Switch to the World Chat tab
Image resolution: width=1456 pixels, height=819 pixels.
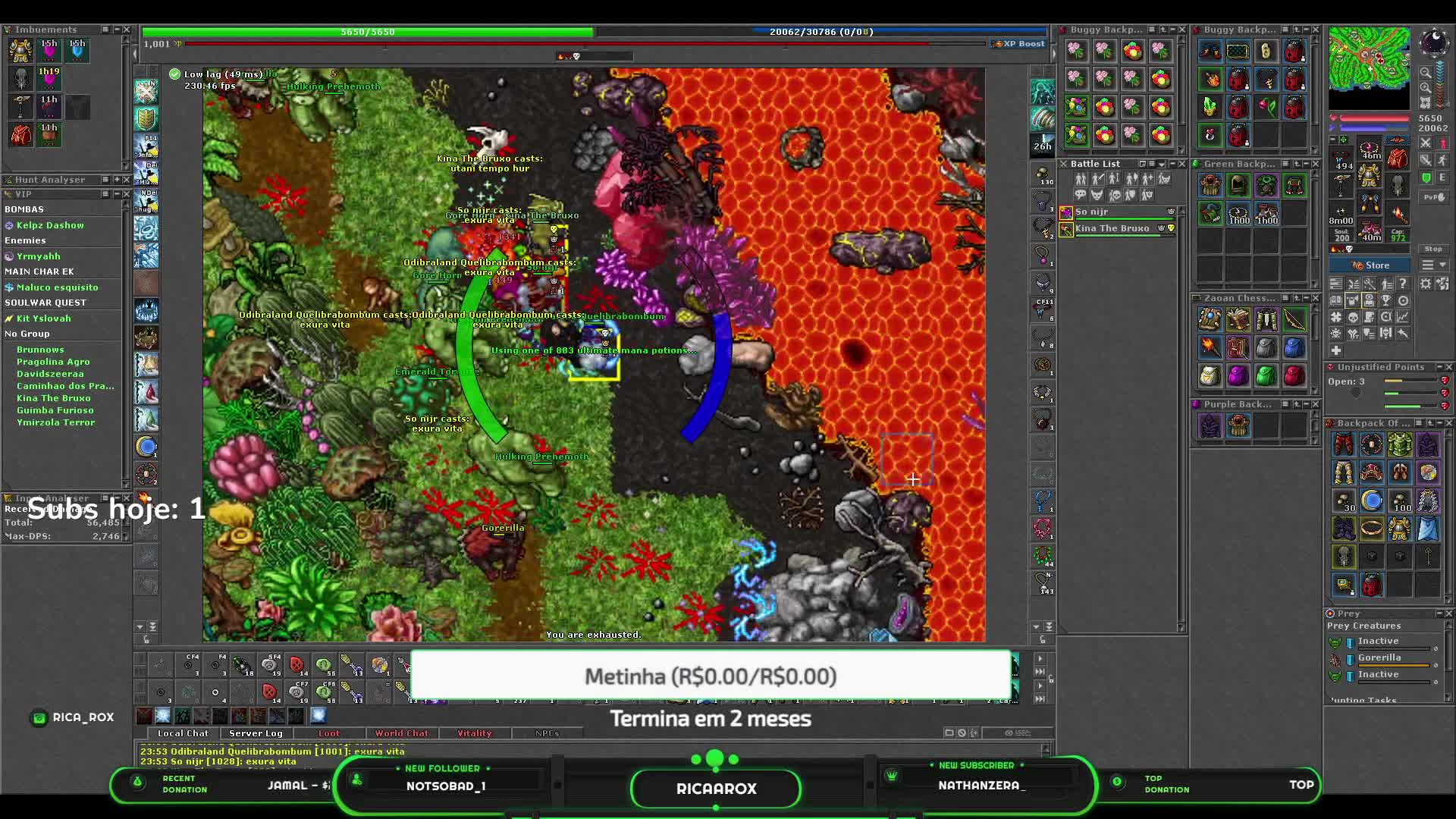[401, 733]
